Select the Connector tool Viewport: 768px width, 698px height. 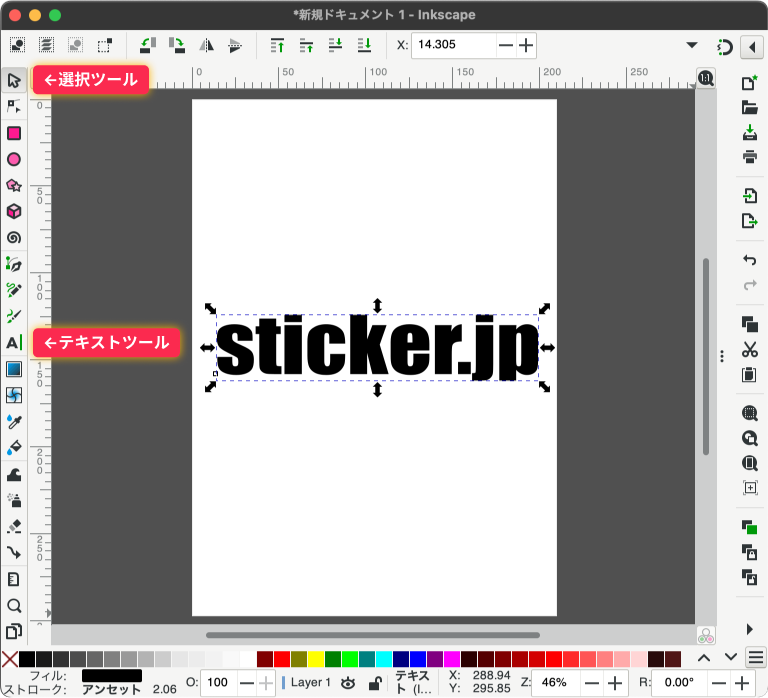coord(14,553)
